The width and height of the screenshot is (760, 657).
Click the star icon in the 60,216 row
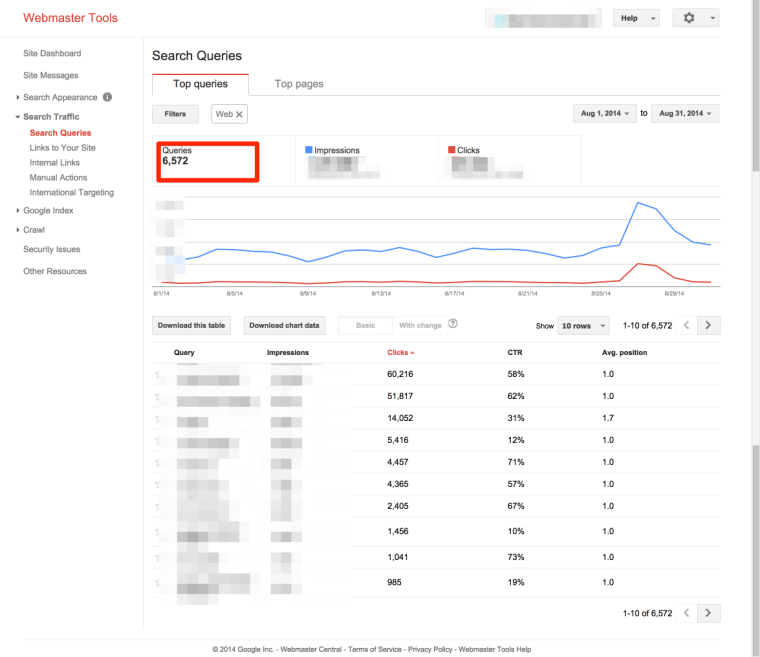157,374
